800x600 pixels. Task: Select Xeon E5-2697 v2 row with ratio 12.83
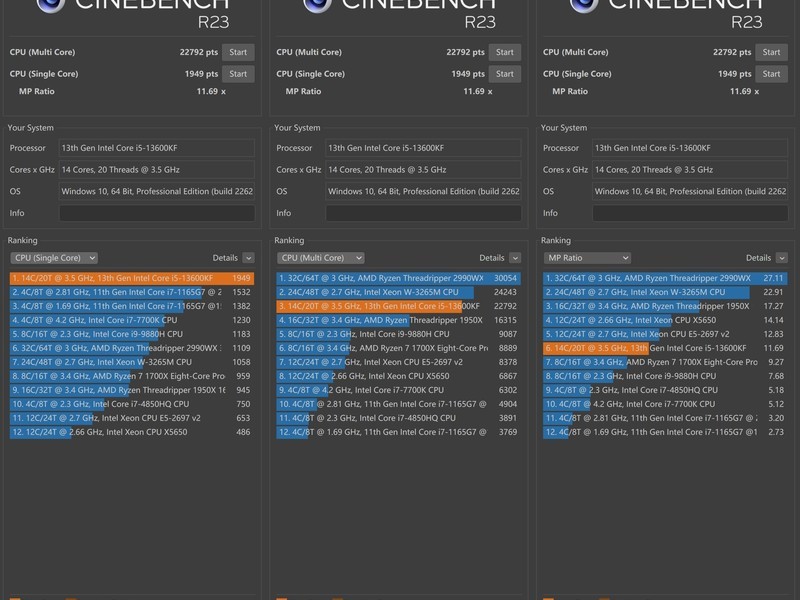click(x=665, y=334)
